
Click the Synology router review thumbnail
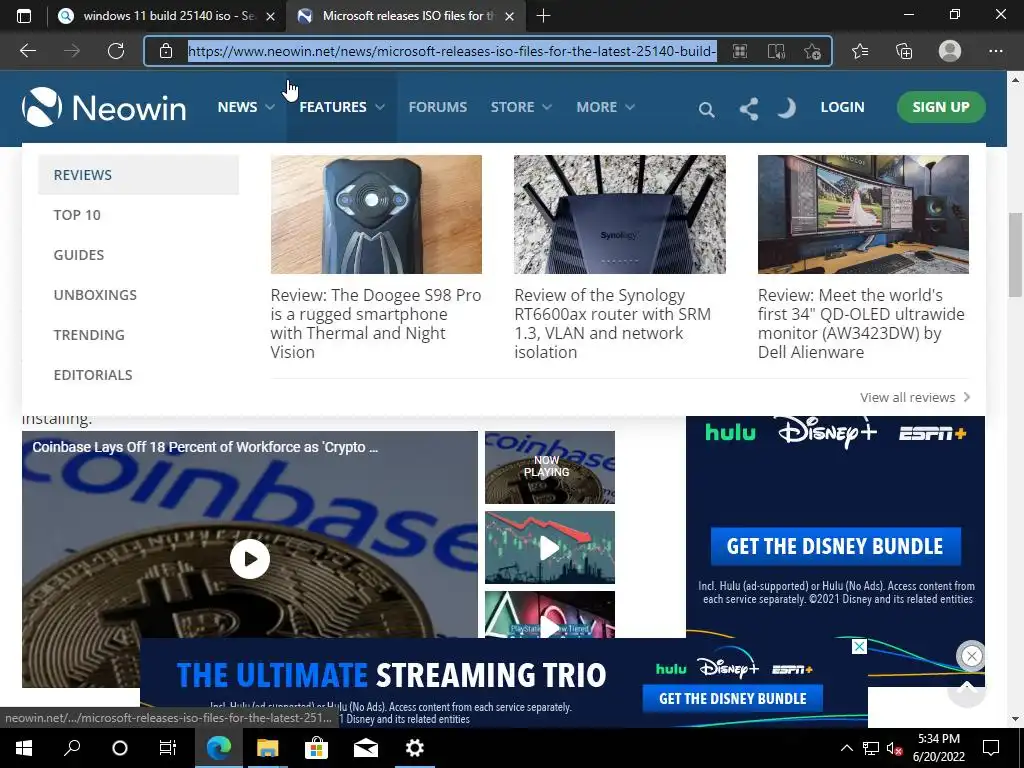pyautogui.click(x=620, y=214)
